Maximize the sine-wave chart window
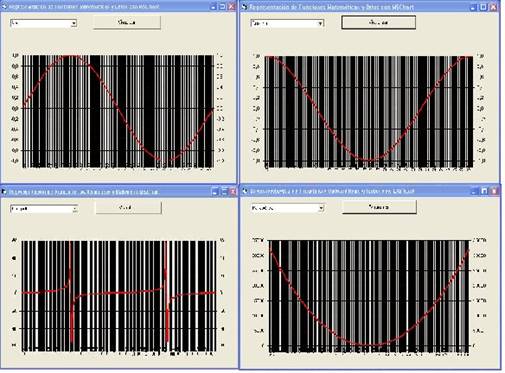This screenshot has width=505, height=373. [x=223, y=7]
